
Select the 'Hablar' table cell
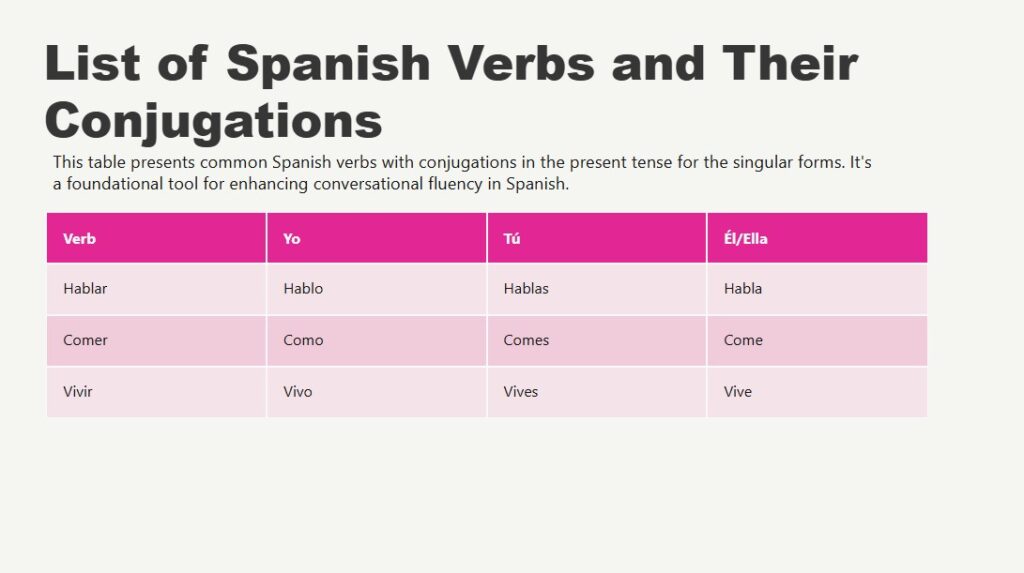156,289
